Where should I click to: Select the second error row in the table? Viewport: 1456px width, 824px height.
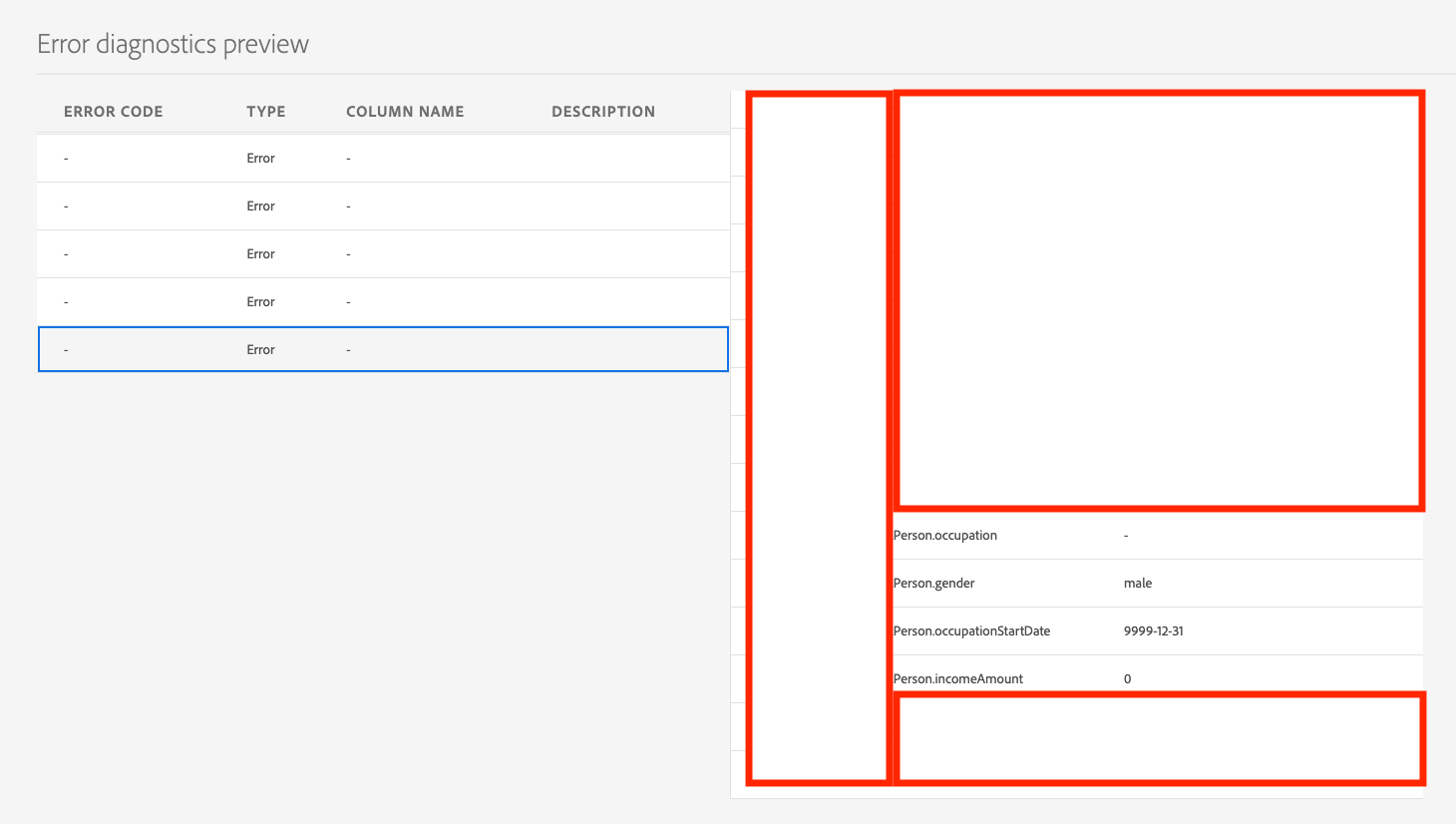pyautogui.click(x=382, y=206)
